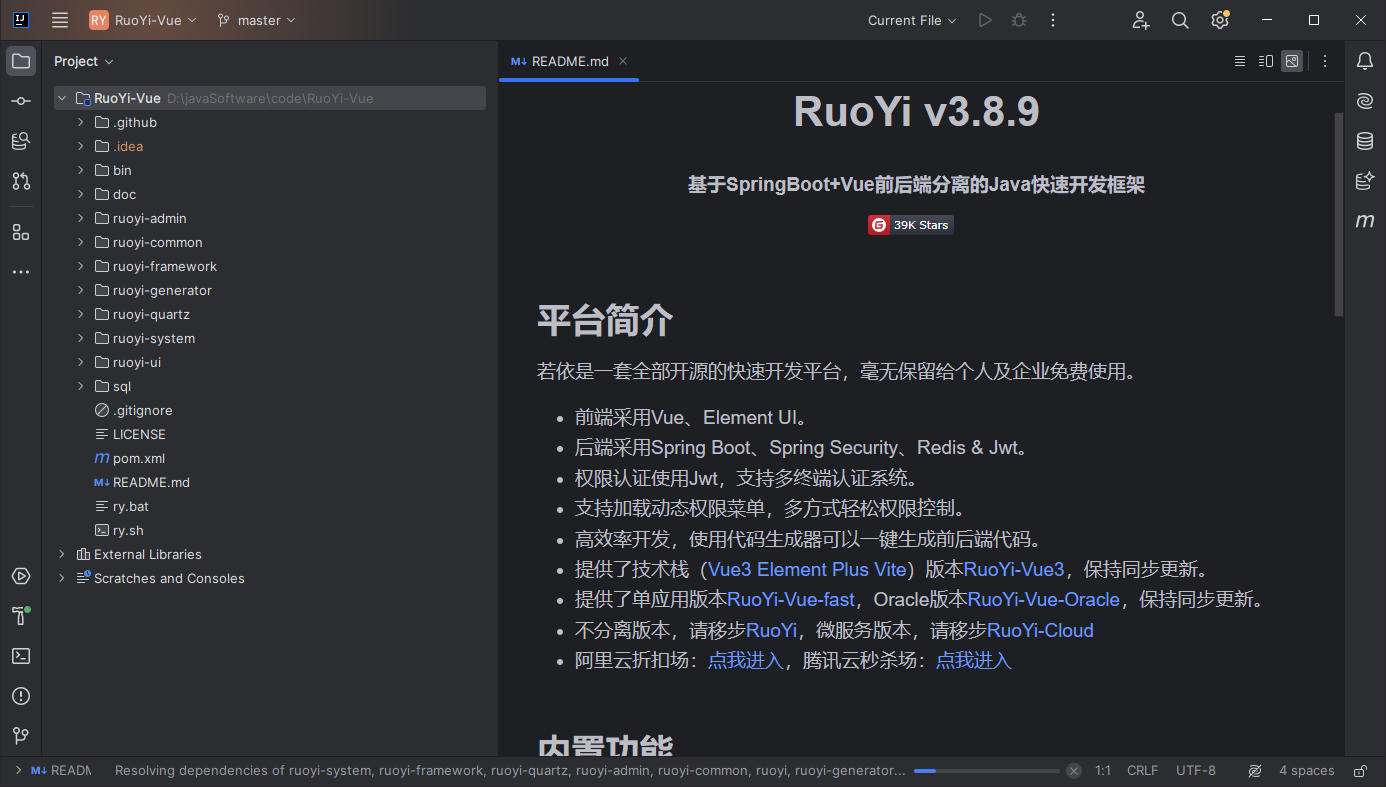Expand Scratches and Consoles node
The image size is (1386, 787).
click(62, 578)
